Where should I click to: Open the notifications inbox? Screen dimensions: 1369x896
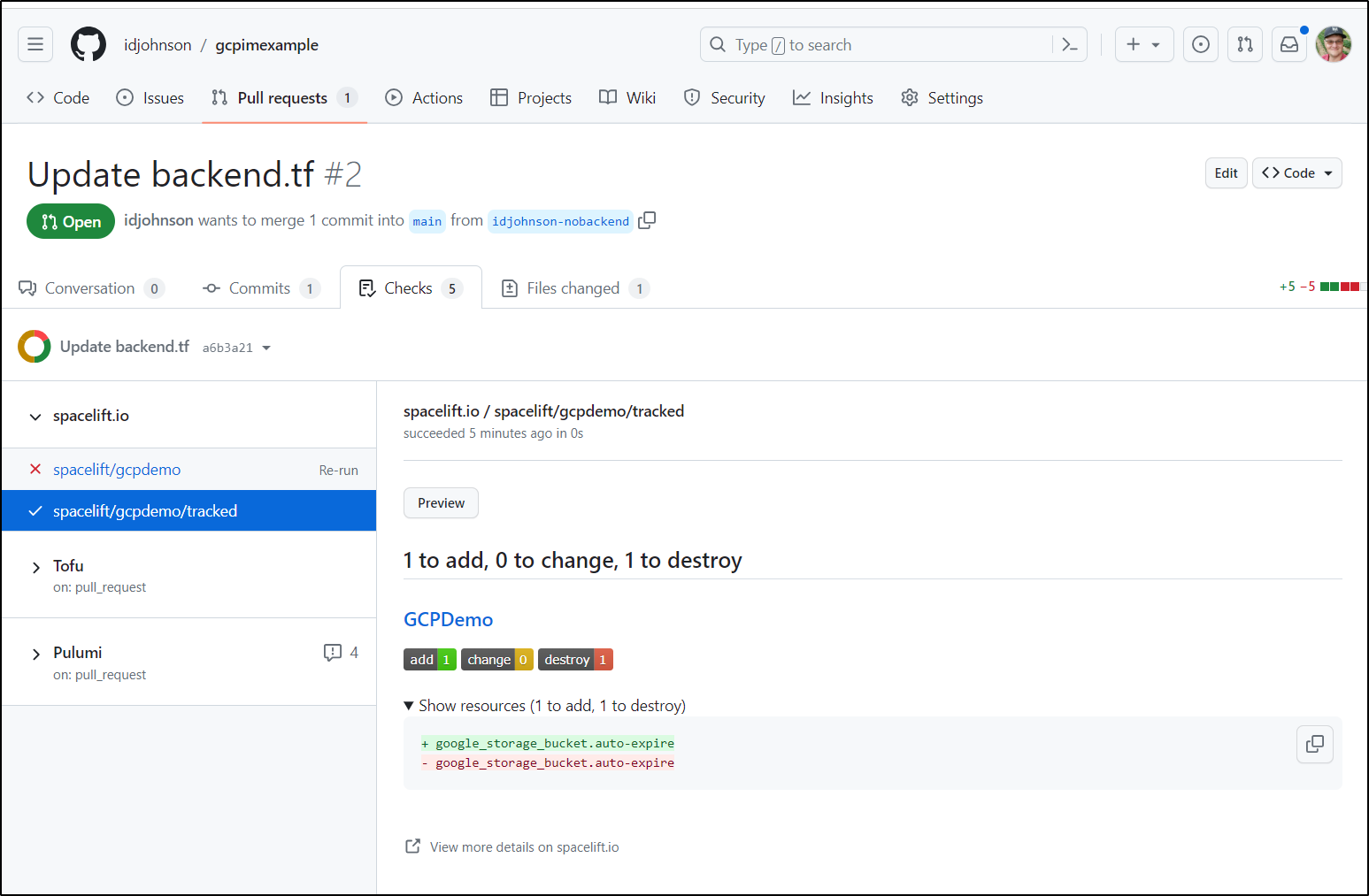click(x=1289, y=44)
